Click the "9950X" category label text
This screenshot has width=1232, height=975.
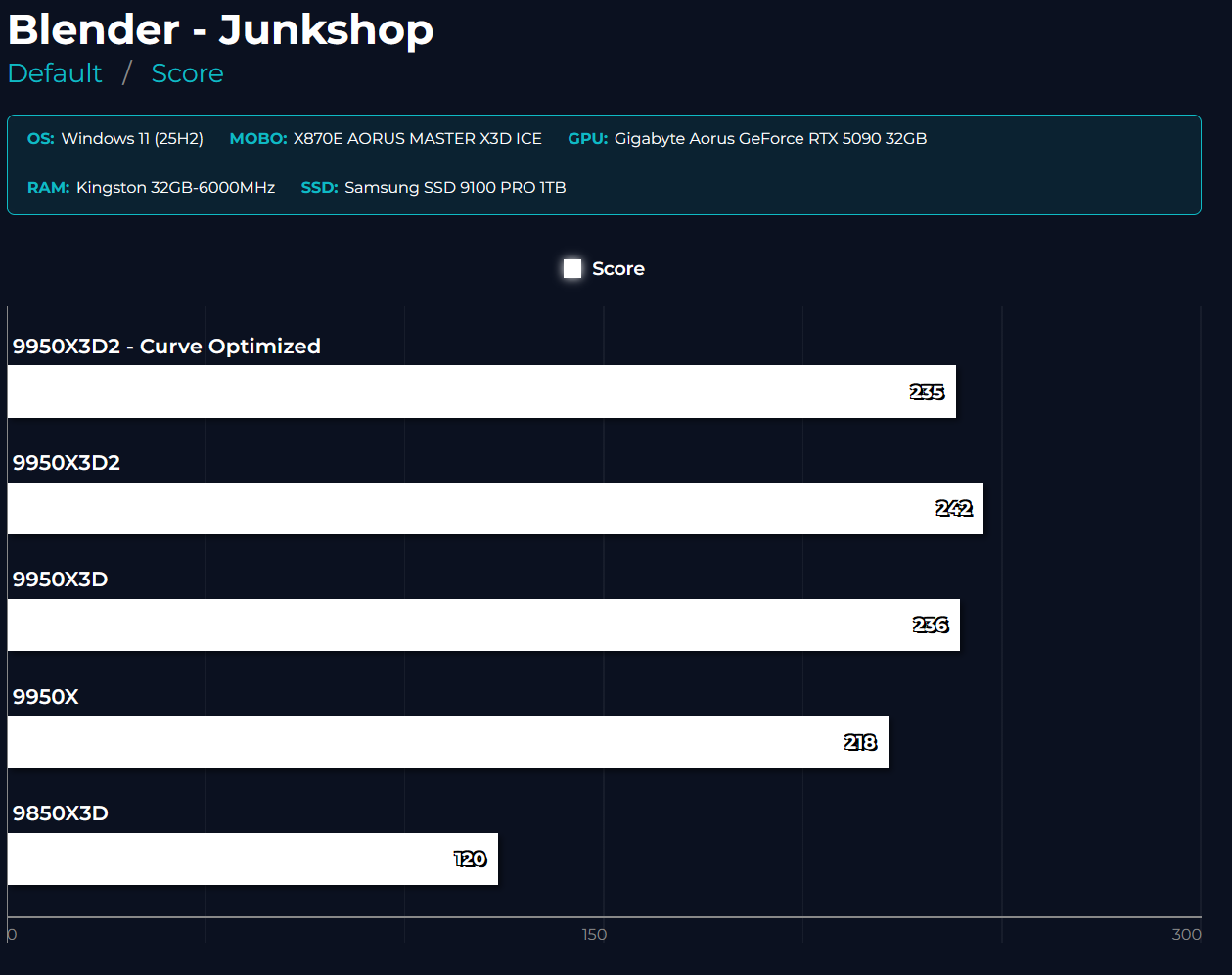coord(46,697)
